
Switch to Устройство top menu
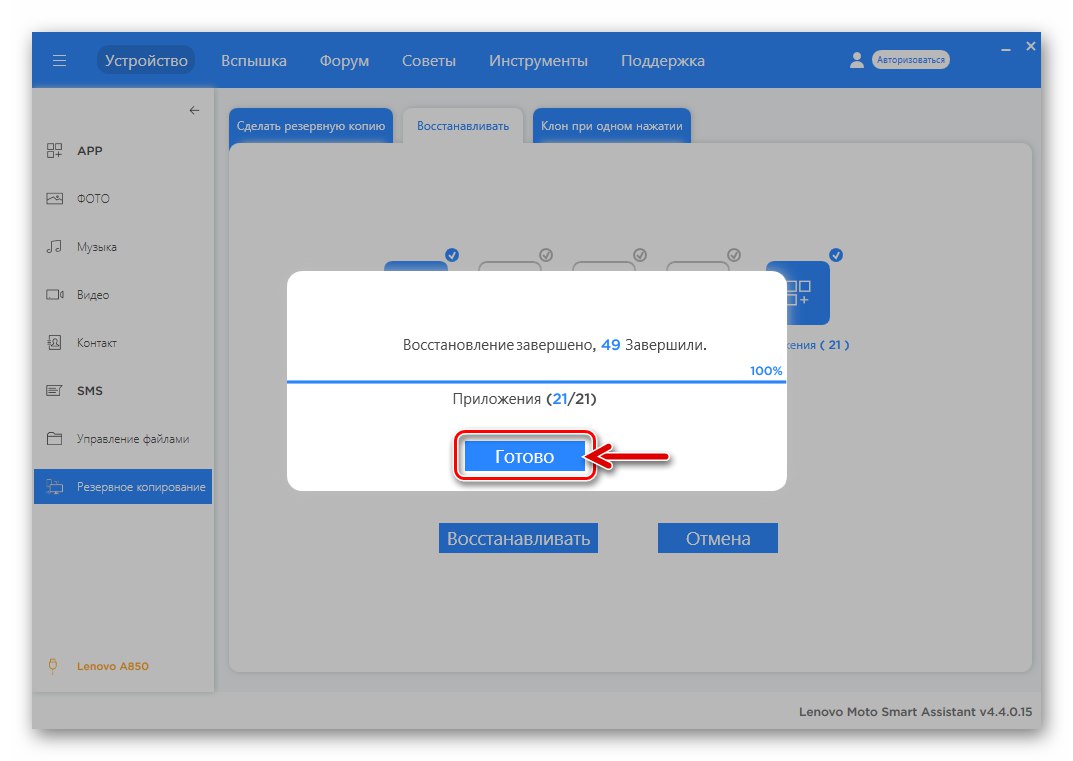tap(146, 60)
